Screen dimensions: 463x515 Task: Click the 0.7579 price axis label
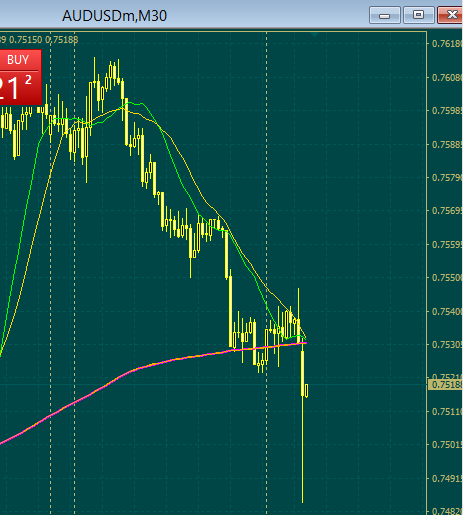447,178
